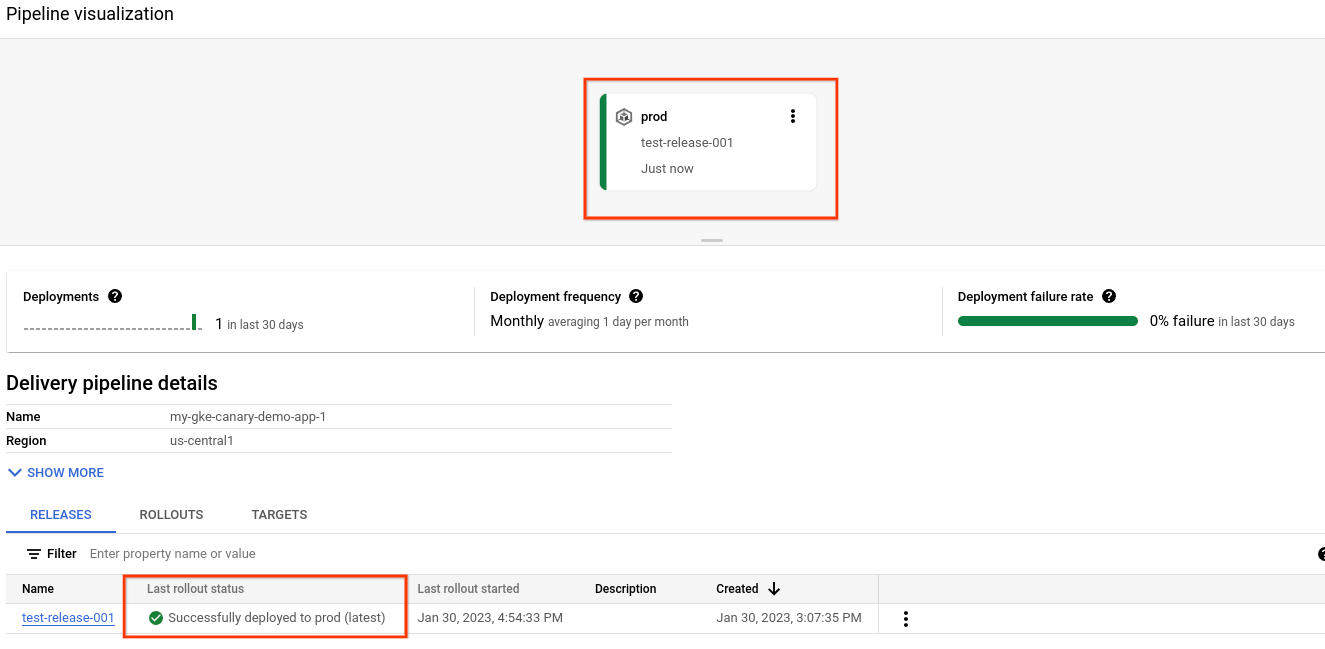The width and height of the screenshot is (1325, 649).
Task: Switch to the TARGETS tab
Action: click(279, 514)
